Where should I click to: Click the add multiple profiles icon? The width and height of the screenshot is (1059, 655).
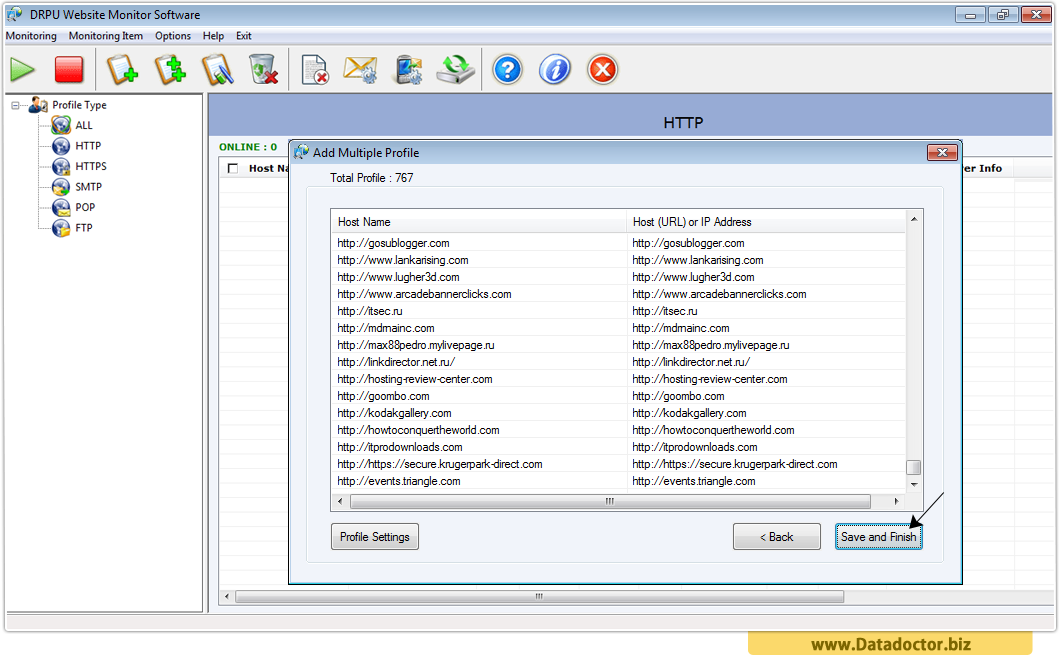point(170,70)
